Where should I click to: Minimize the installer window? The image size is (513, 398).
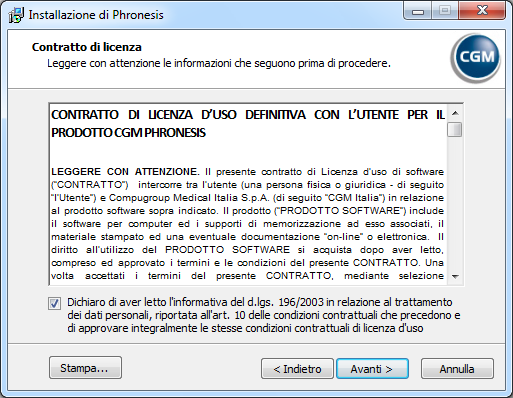click(x=418, y=11)
